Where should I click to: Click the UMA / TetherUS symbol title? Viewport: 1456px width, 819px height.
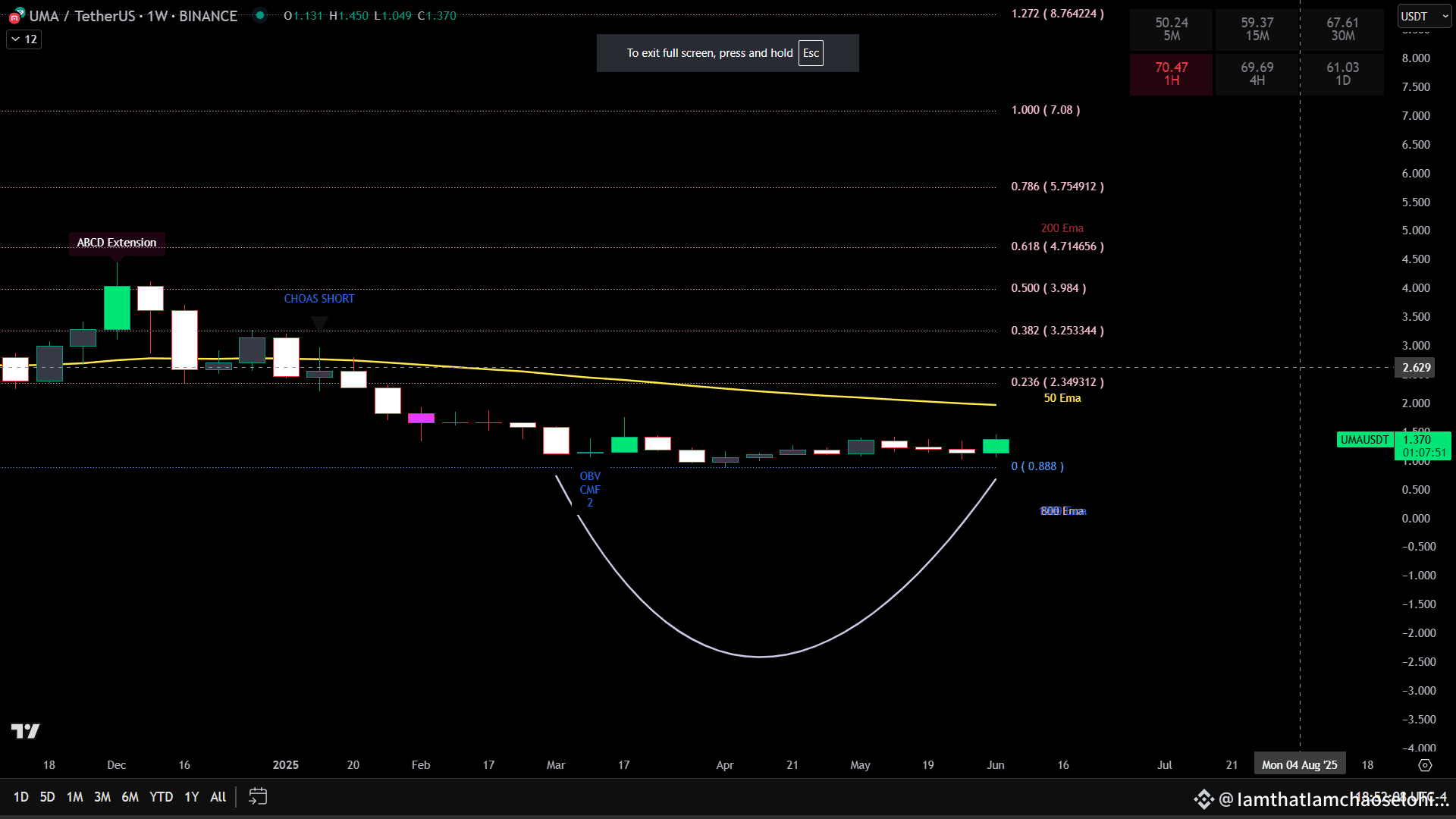coord(133,16)
